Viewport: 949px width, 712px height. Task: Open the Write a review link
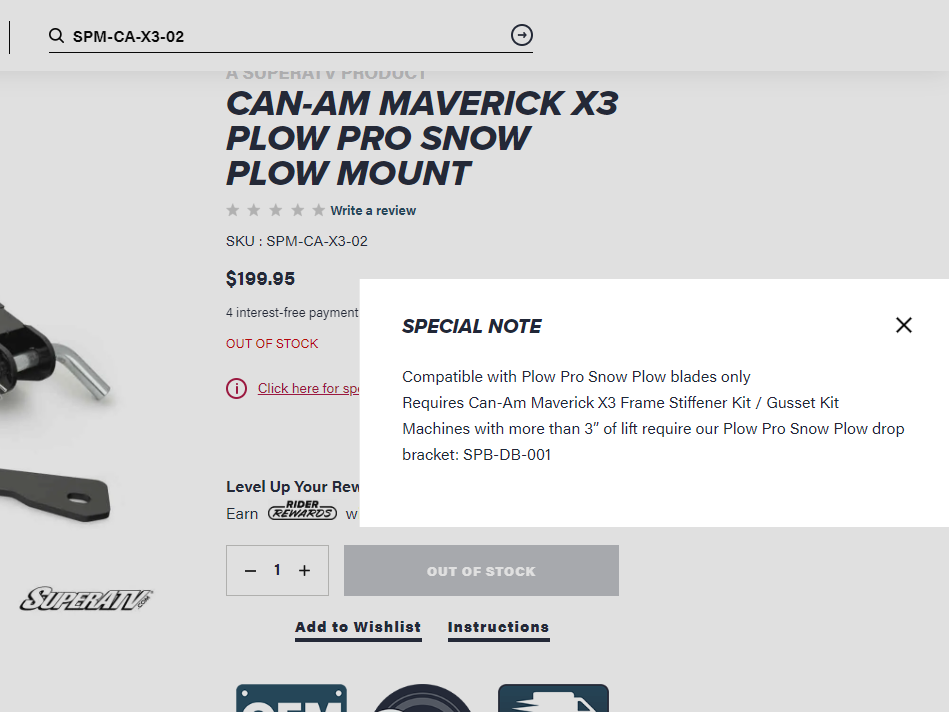[373, 210]
